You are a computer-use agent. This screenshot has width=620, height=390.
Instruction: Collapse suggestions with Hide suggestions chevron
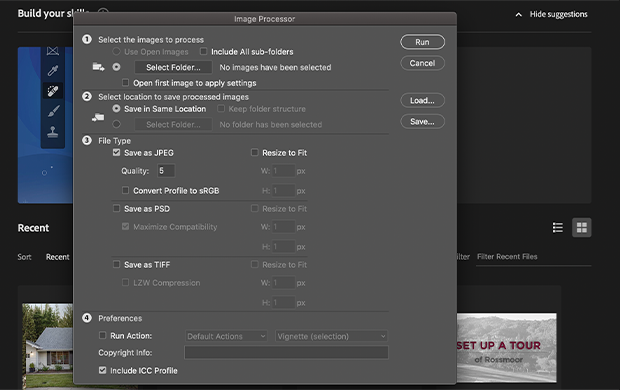coord(518,15)
